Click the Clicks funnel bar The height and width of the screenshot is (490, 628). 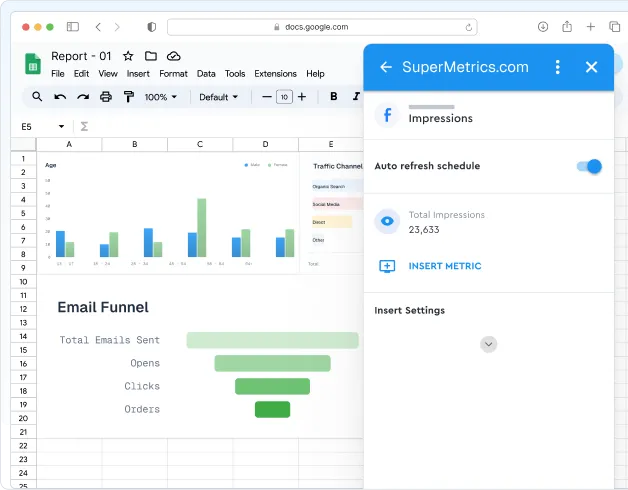coord(272,386)
